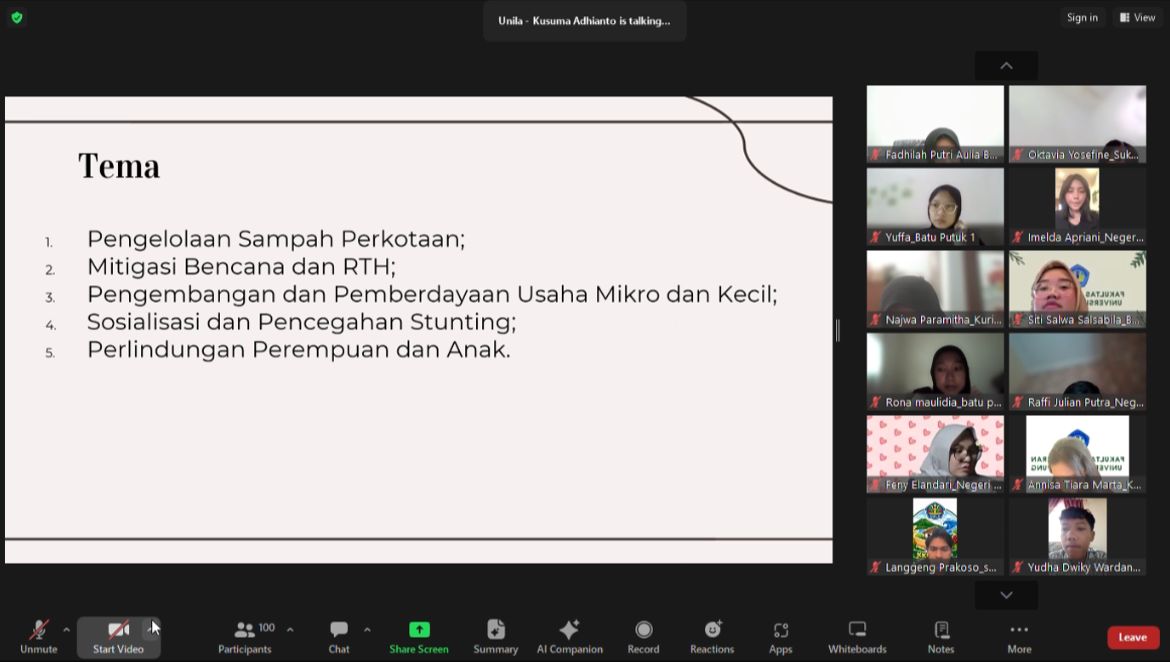This screenshot has height=662, width=1170.
Task: Start recording with the Record button
Action: 643,636
